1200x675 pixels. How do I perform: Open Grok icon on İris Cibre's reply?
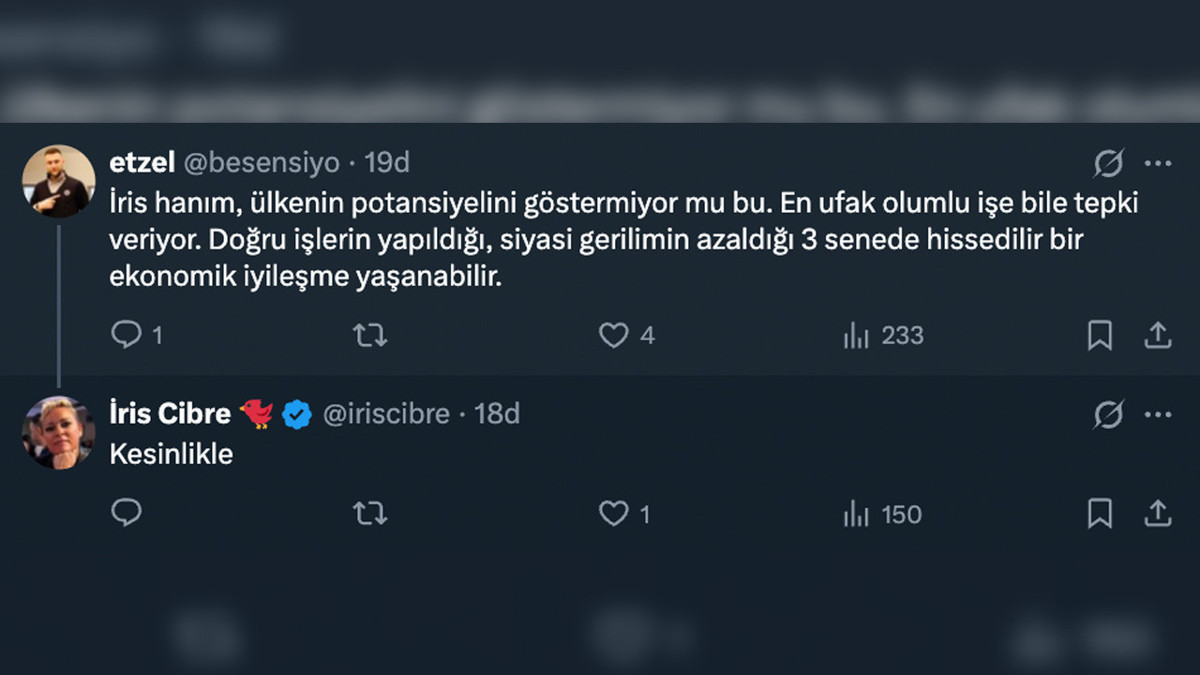[1108, 414]
